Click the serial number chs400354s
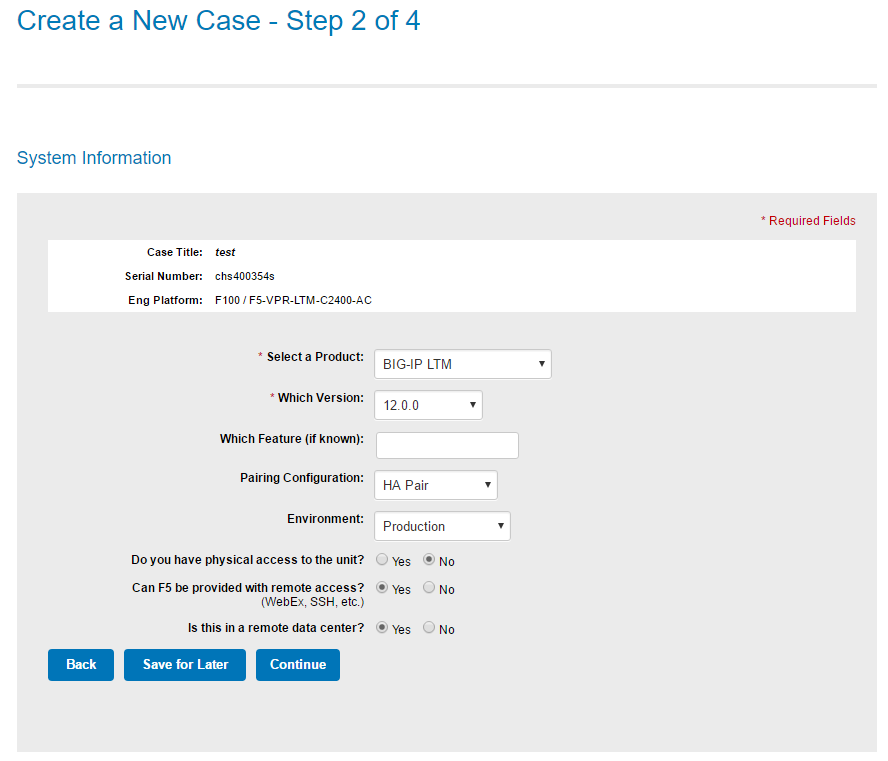888x761 pixels. click(x=245, y=276)
